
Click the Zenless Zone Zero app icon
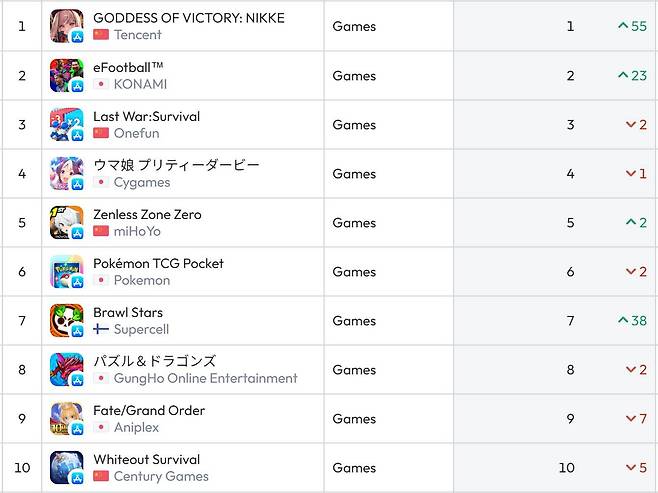[x=67, y=222]
